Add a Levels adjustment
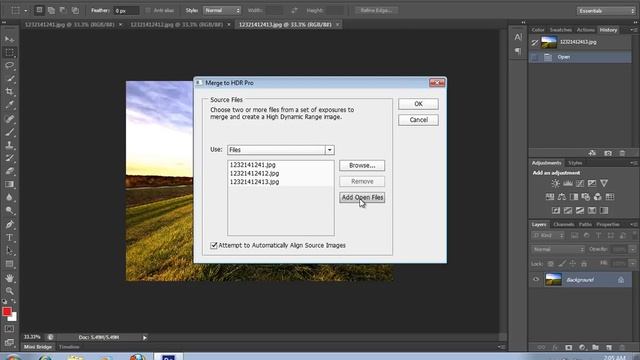This screenshot has width=640, height=360. [568, 183]
